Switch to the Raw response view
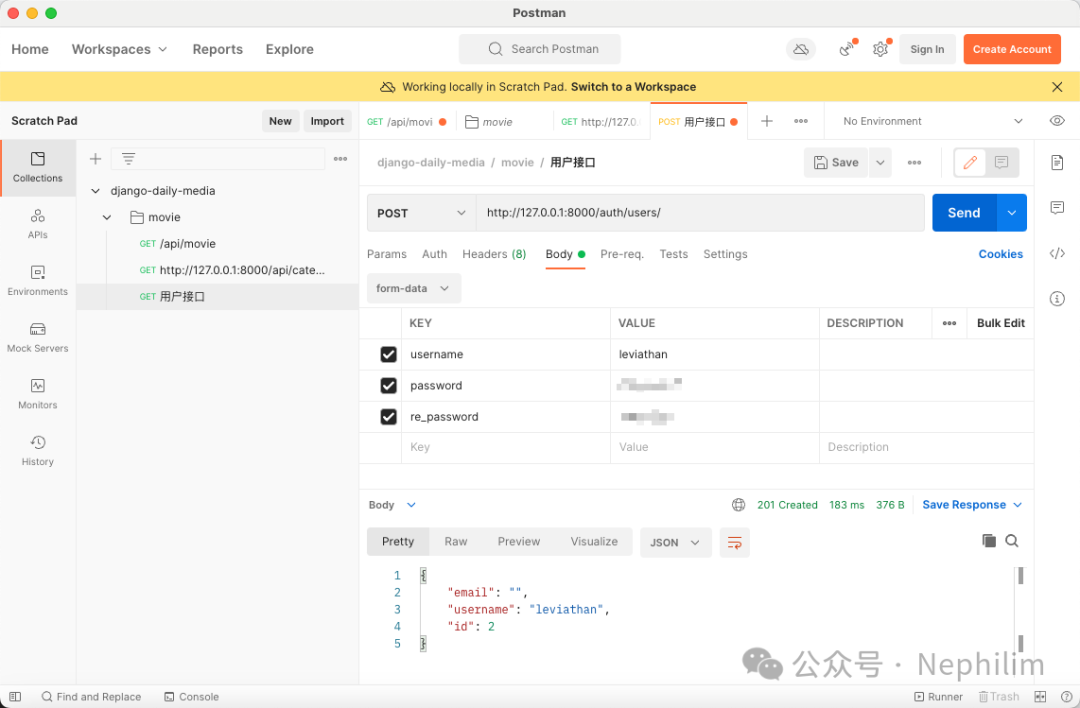This screenshot has width=1080, height=708. coord(455,541)
